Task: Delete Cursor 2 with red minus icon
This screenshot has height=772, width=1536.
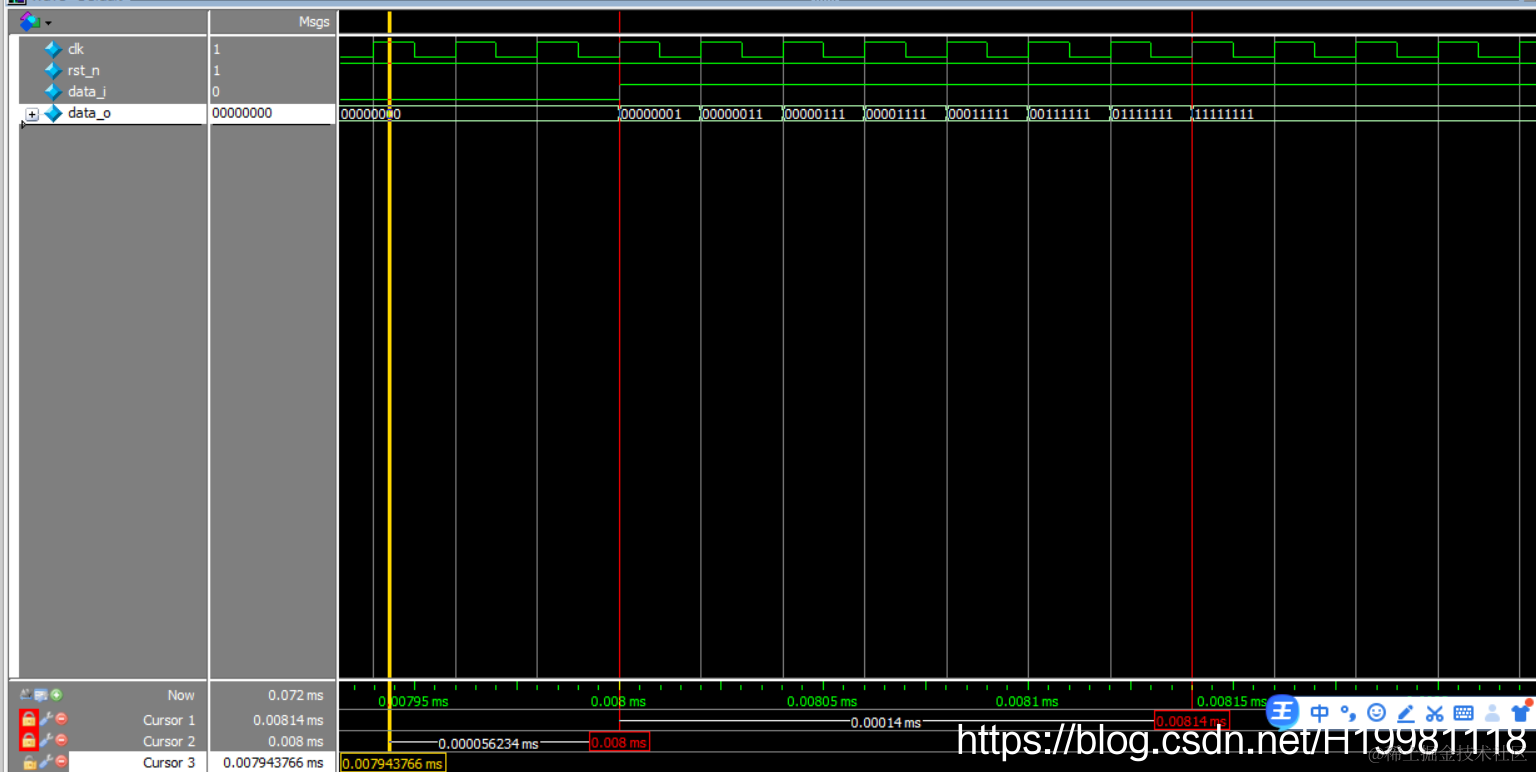Action: (61, 741)
